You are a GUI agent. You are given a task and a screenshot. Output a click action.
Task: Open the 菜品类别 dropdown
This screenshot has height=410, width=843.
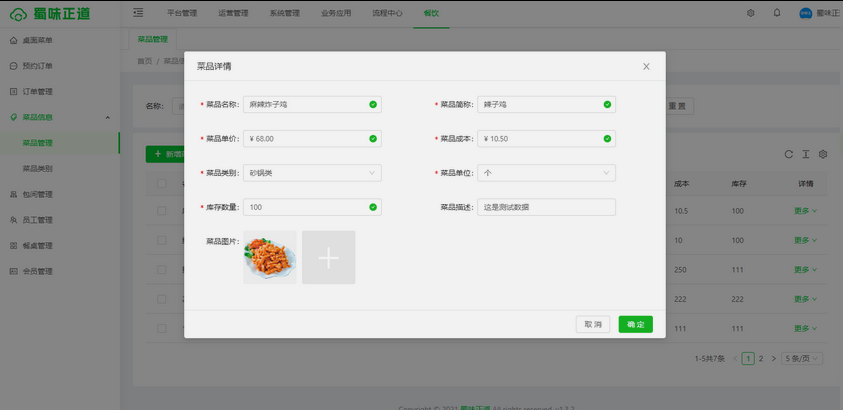[x=312, y=173]
